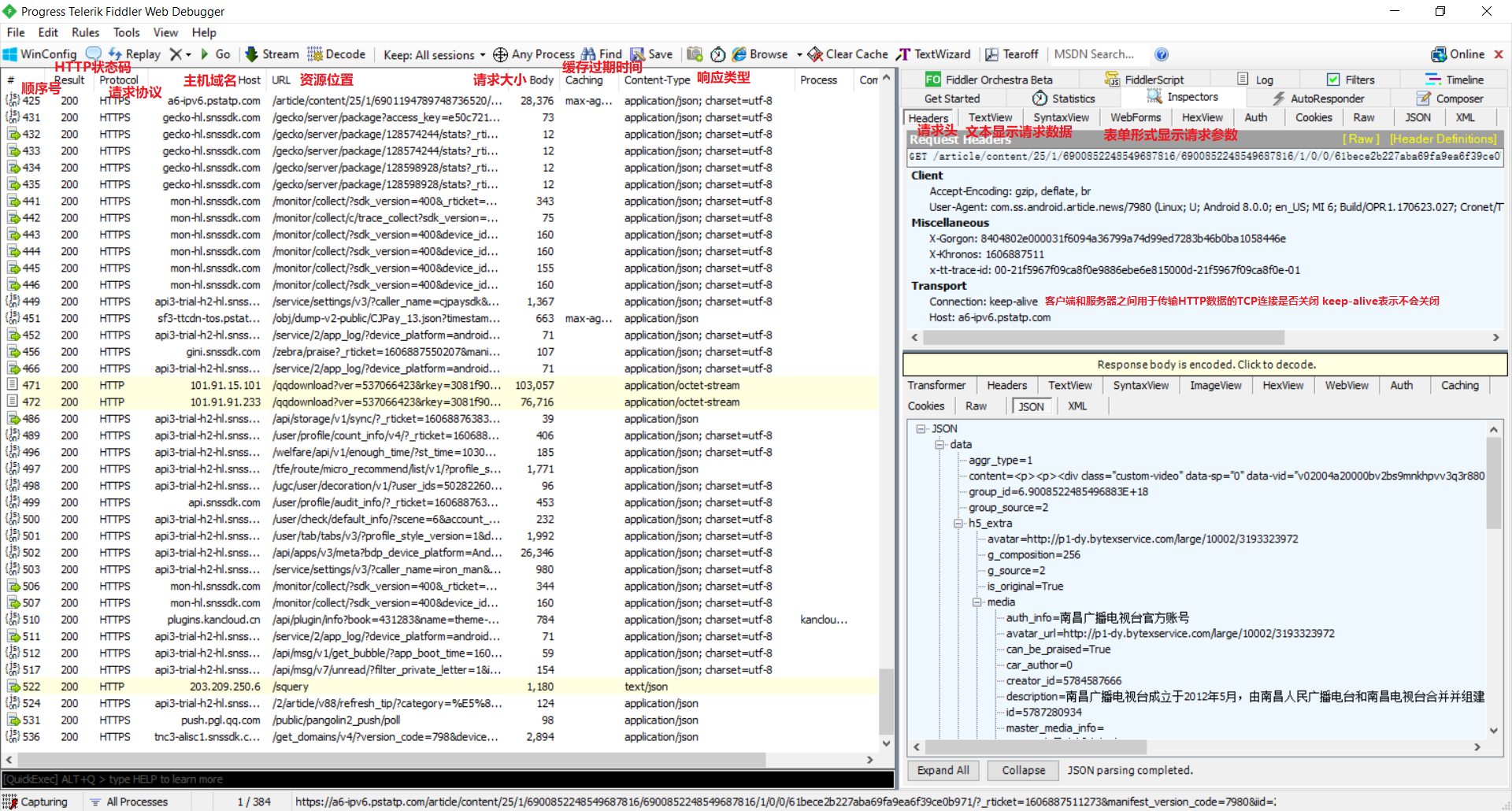Open the AutoResponder tab

pyautogui.click(x=1318, y=98)
